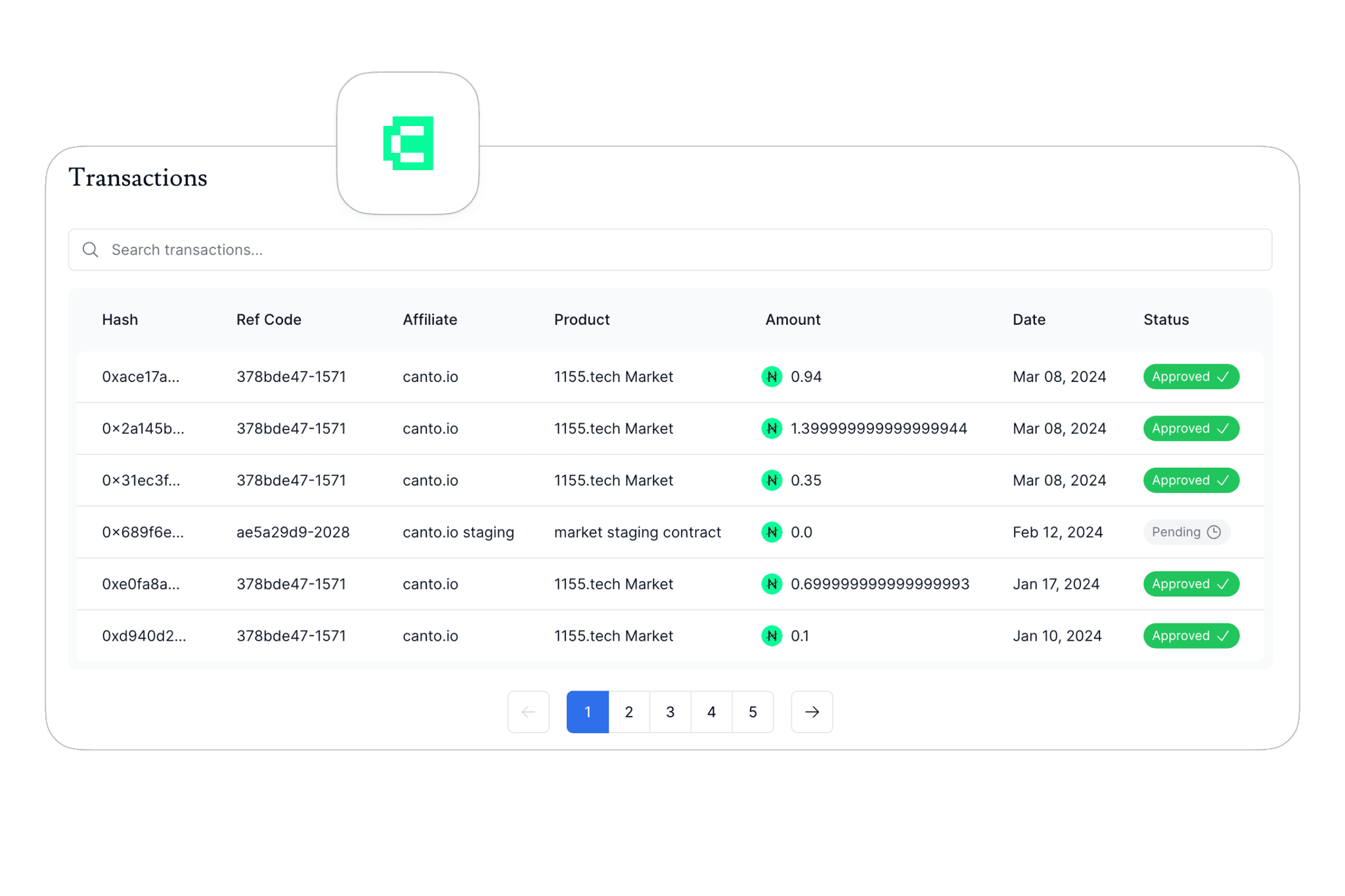Select current page 1 button

pos(588,712)
